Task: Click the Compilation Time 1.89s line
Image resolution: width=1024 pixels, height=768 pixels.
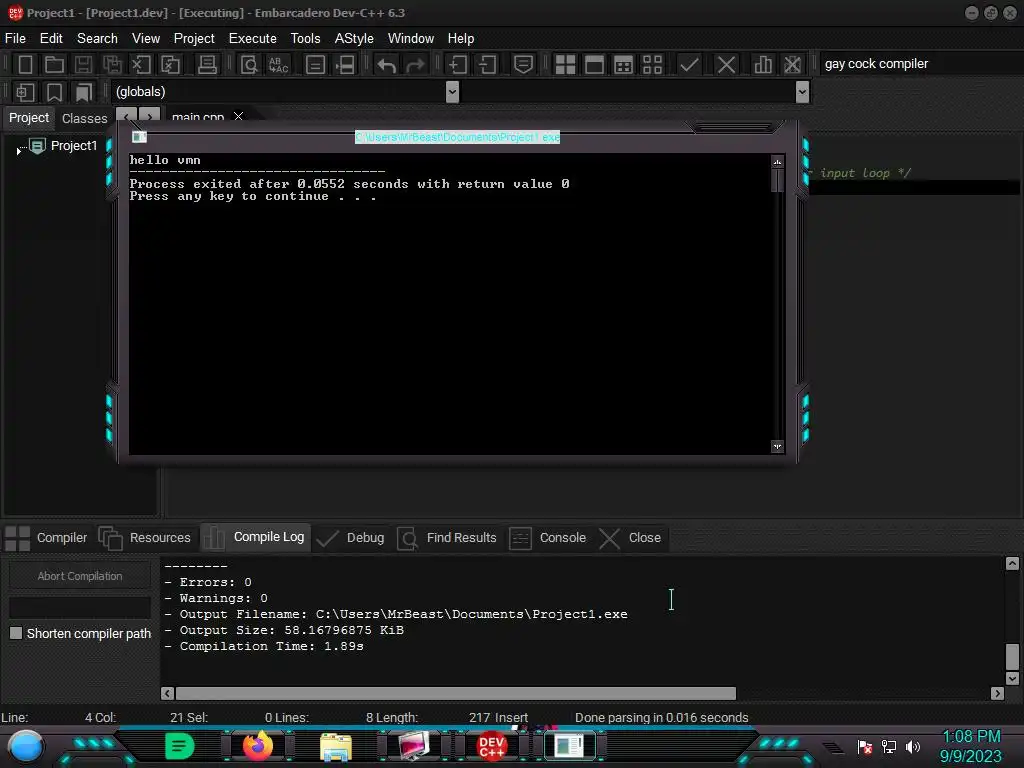Action: coord(264,646)
